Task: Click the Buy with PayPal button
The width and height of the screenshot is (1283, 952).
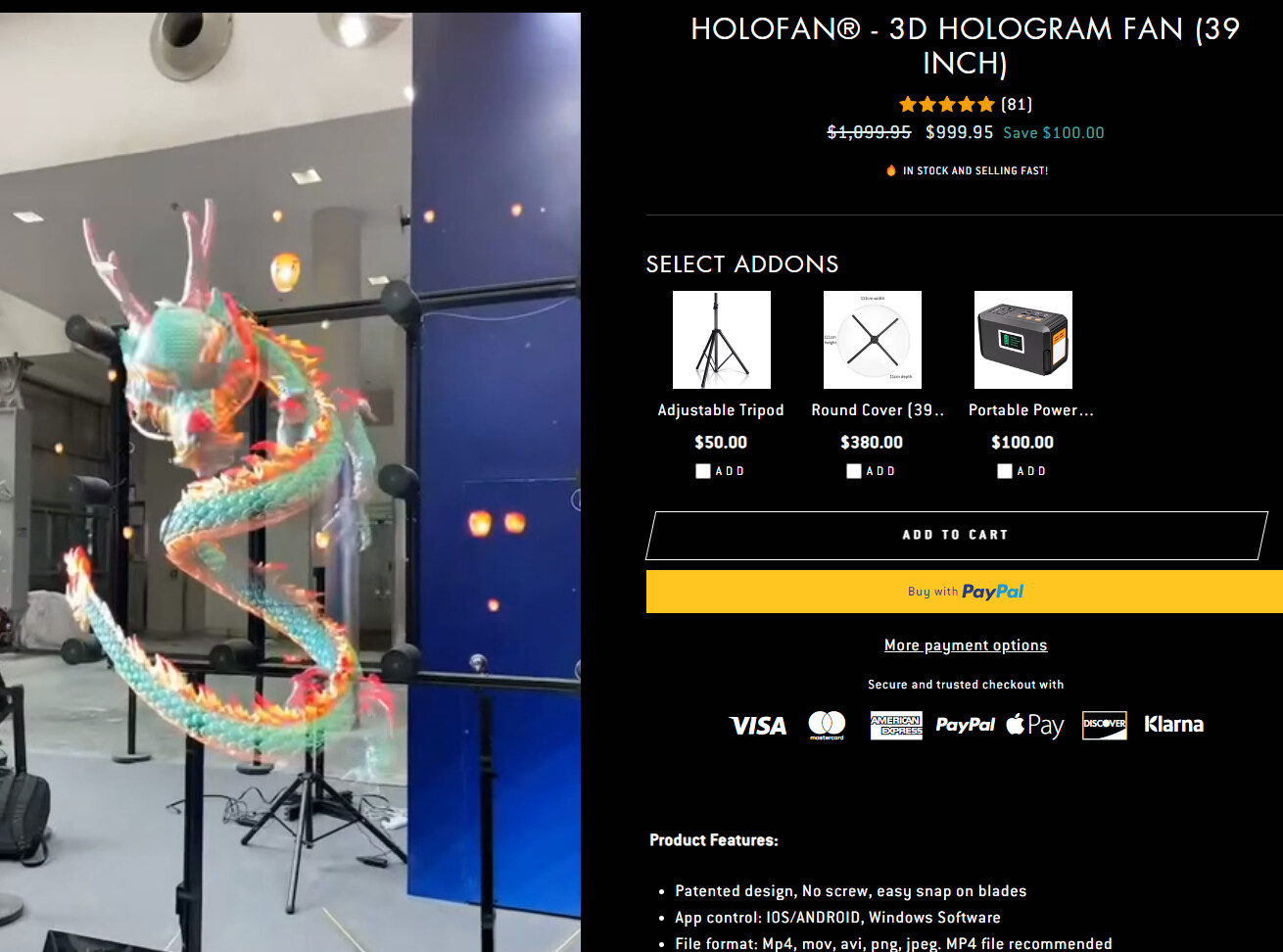Action: click(x=965, y=592)
